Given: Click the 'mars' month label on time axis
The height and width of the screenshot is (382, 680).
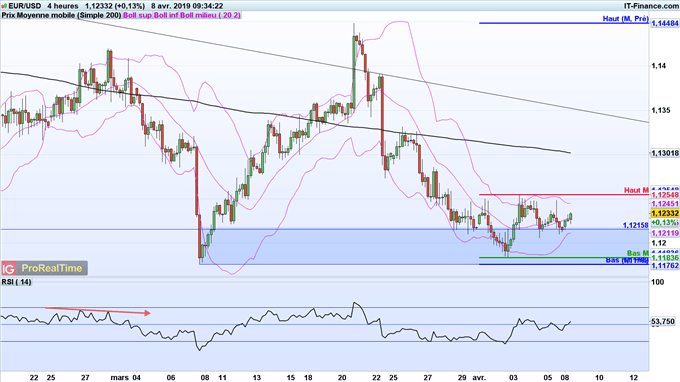Looking at the screenshot, I should click(120, 378).
